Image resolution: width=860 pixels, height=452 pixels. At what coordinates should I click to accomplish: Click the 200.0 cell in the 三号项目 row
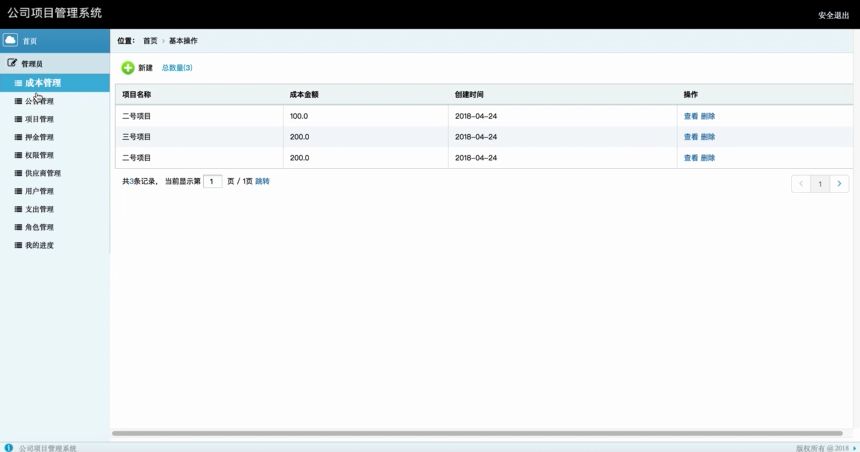click(299, 137)
